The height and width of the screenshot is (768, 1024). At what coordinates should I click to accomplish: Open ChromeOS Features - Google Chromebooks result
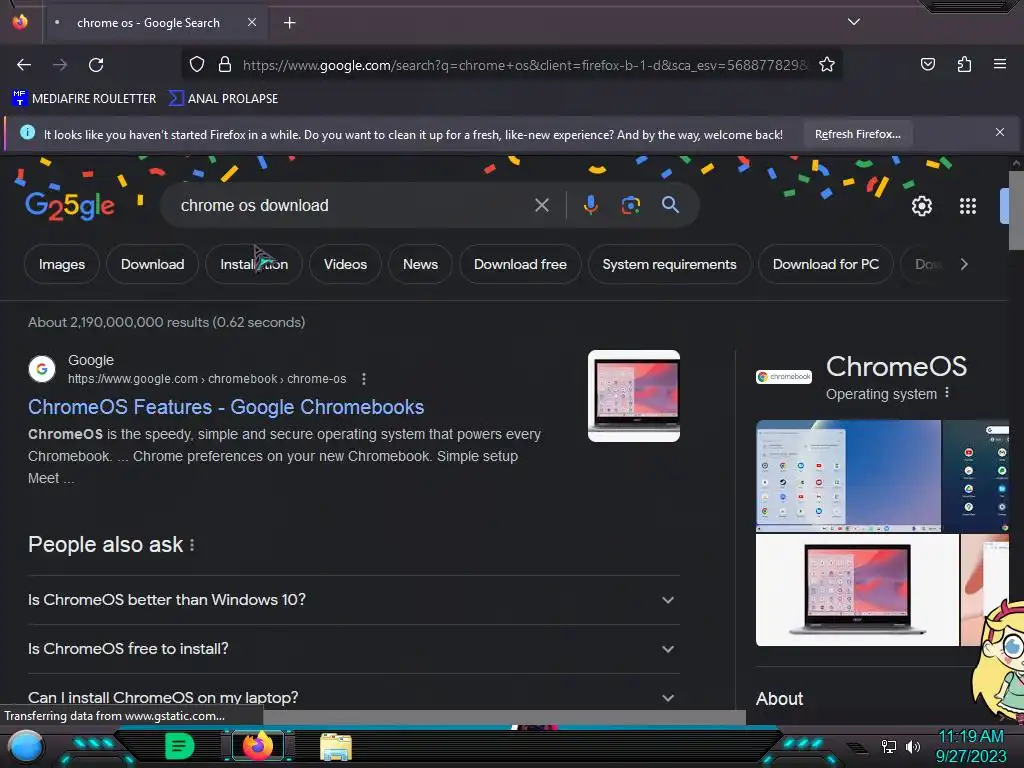tap(226, 407)
